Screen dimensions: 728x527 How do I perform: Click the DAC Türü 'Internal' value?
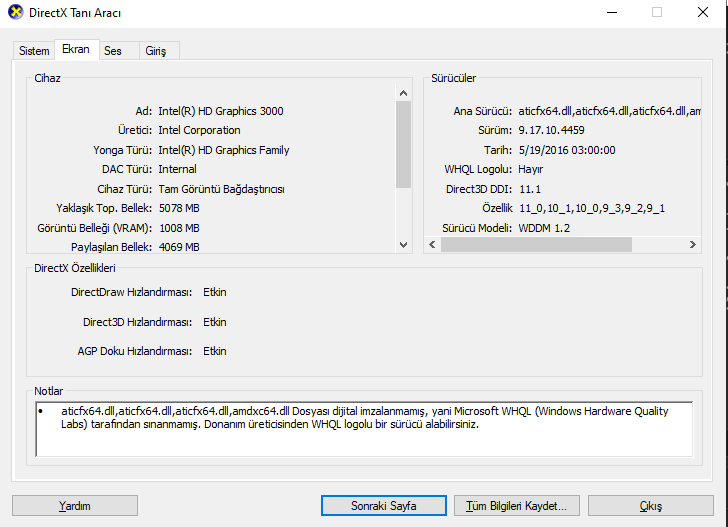click(x=177, y=169)
